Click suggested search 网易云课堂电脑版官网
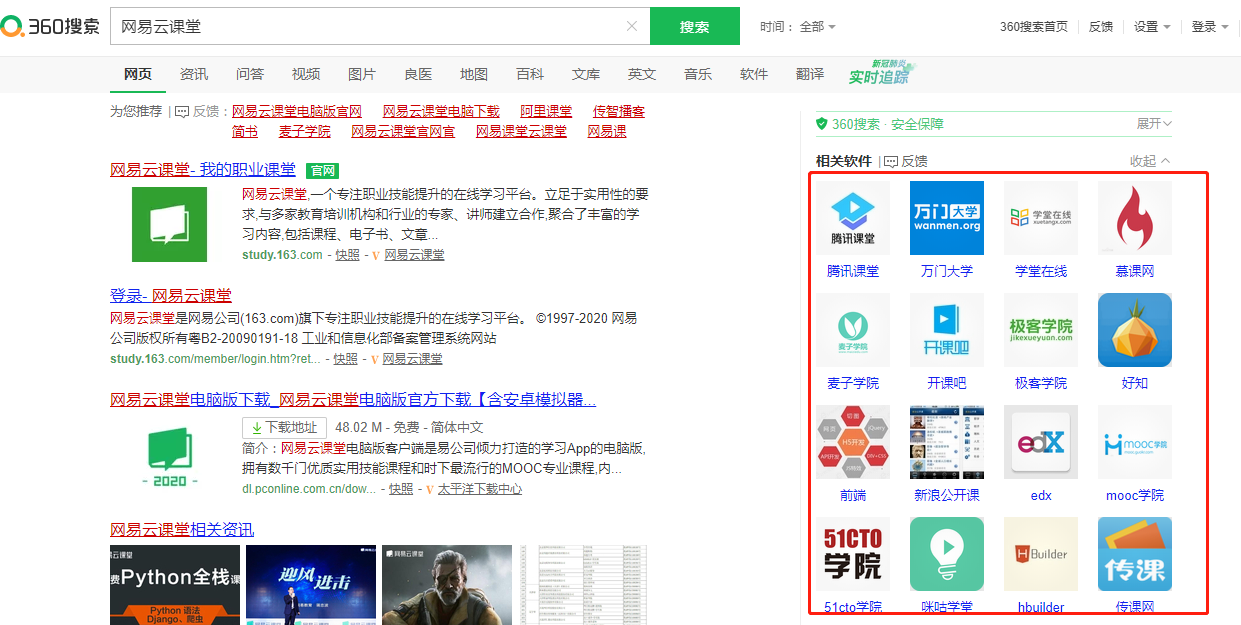1241x625 pixels. pyautogui.click(x=297, y=111)
